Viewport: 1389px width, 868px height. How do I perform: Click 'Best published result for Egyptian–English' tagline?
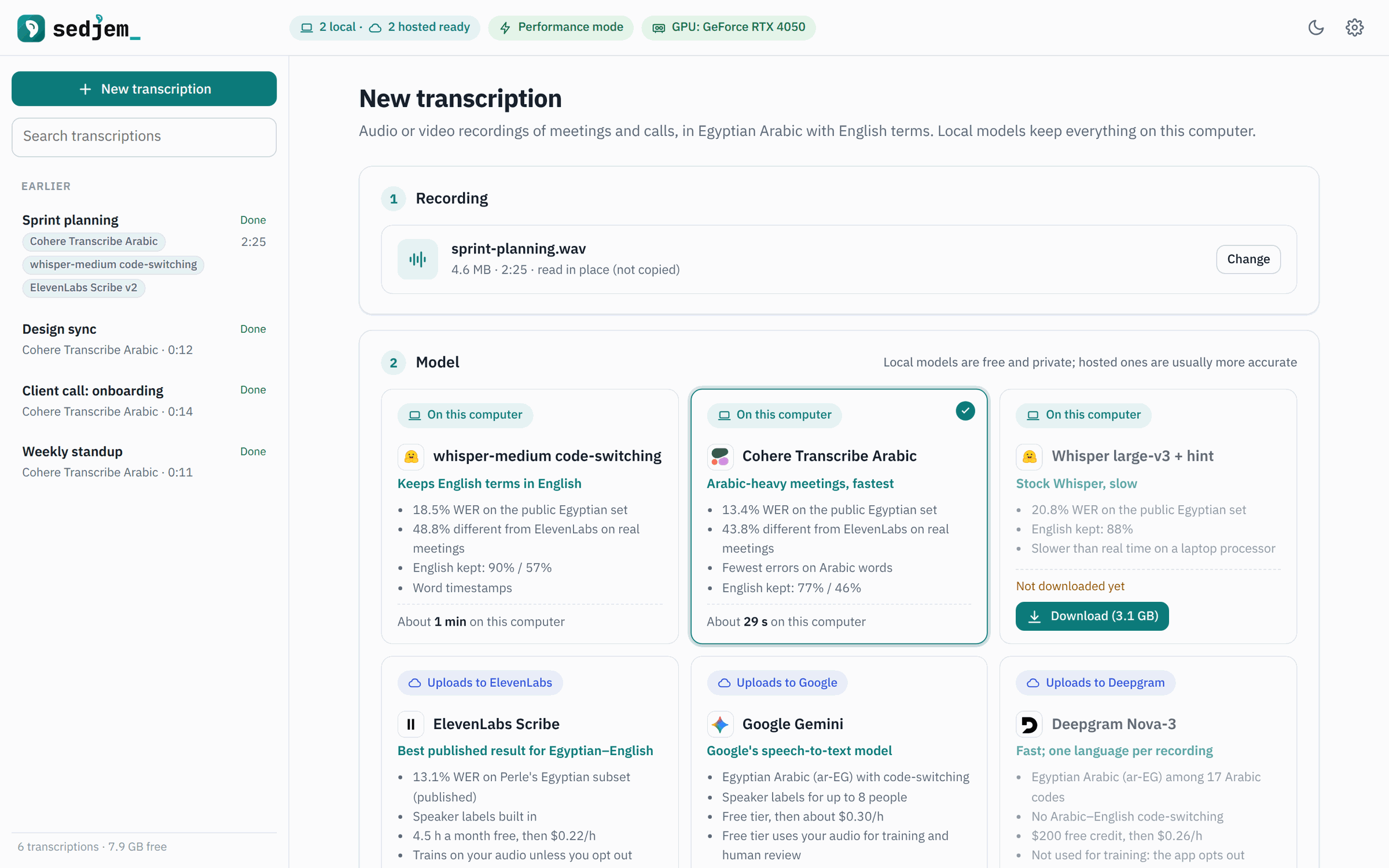coord(525,751)
